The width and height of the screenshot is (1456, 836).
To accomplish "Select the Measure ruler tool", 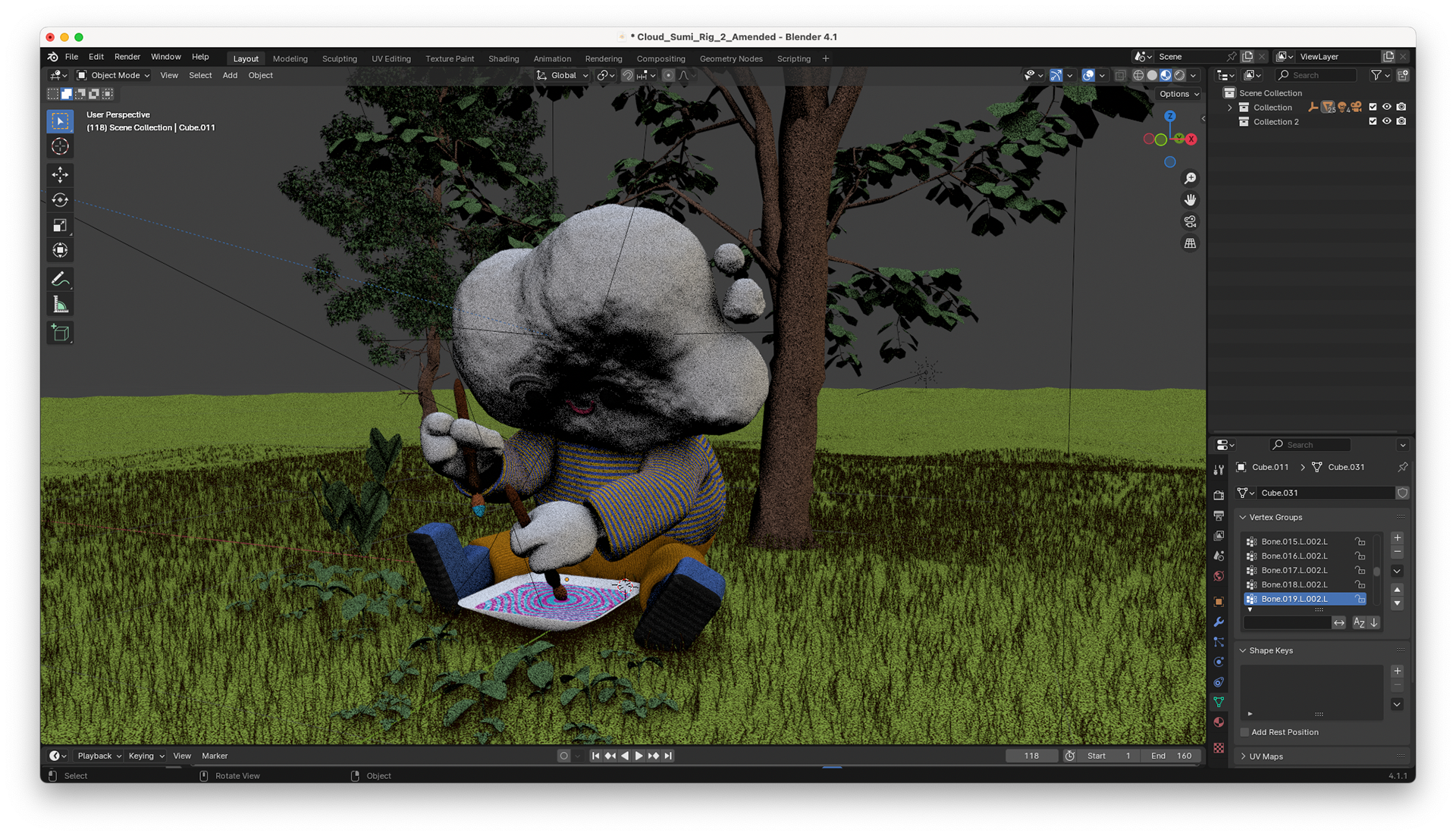I will tap(60, 305).
